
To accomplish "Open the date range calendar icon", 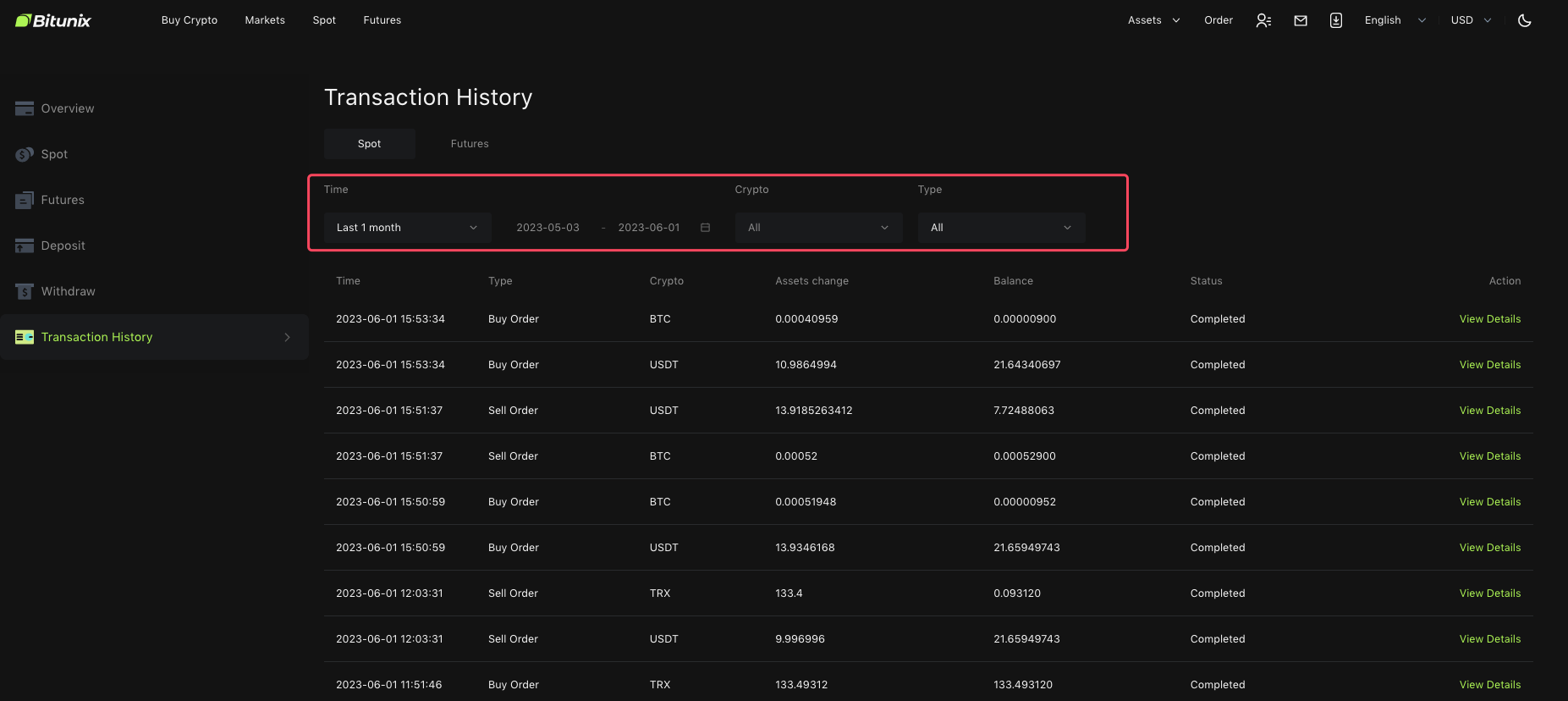I will coord(706,228).
